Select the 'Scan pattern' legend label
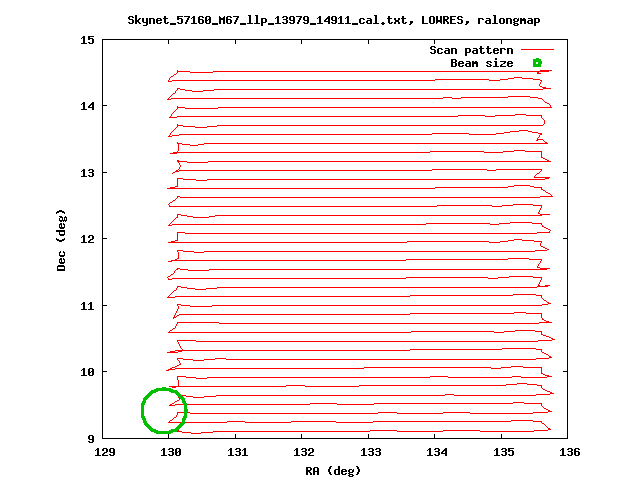640x480 pixels. coord(471,50)
